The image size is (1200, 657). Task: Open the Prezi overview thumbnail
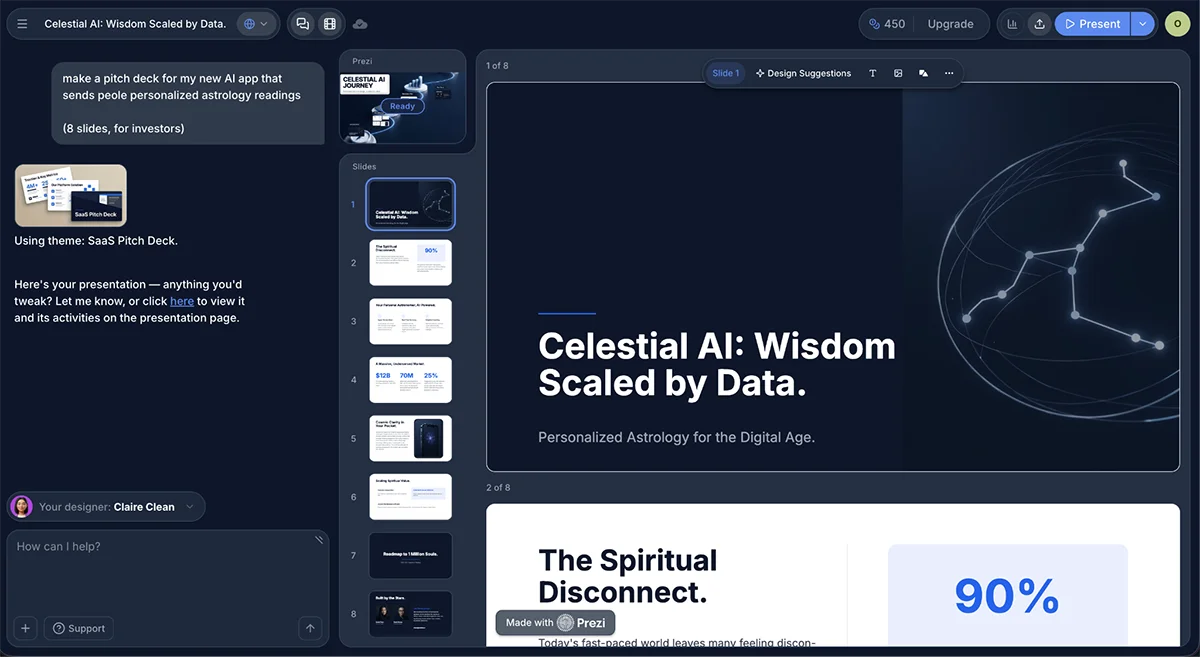point(403,107)
